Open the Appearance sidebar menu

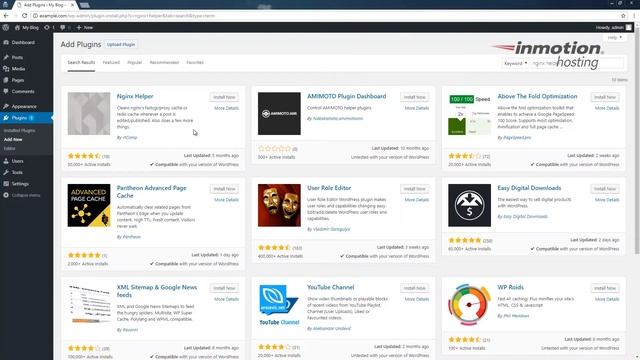(x=24, y=107)
